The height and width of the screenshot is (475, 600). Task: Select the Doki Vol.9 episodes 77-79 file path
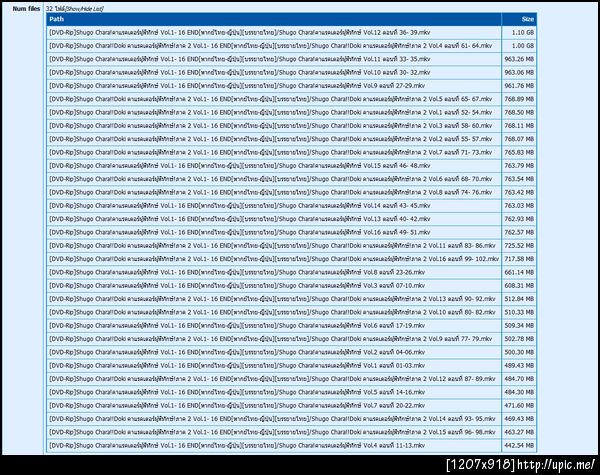click(x=271, y=339)
